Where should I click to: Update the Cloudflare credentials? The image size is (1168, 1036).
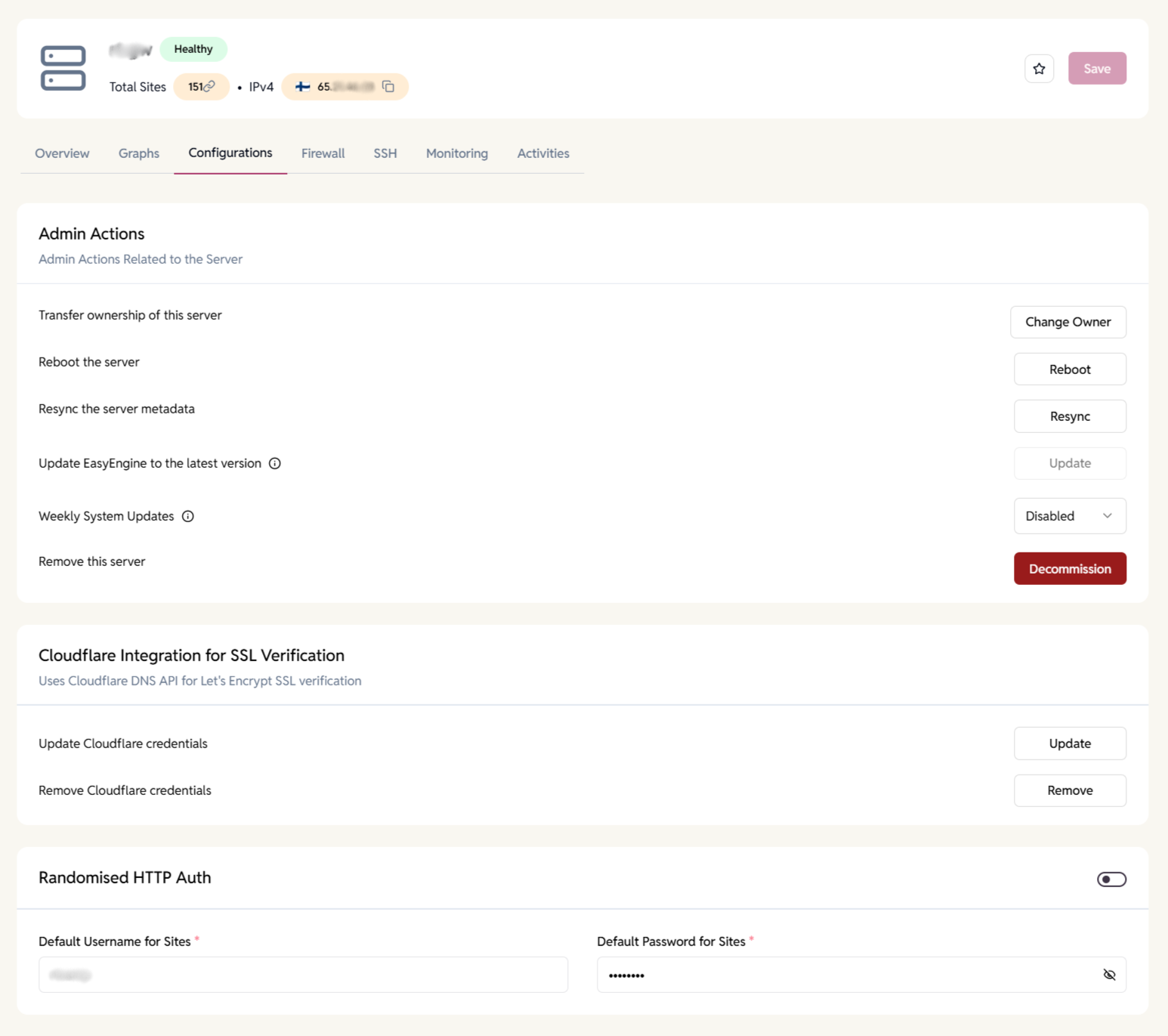click(x=1070, y=744)
